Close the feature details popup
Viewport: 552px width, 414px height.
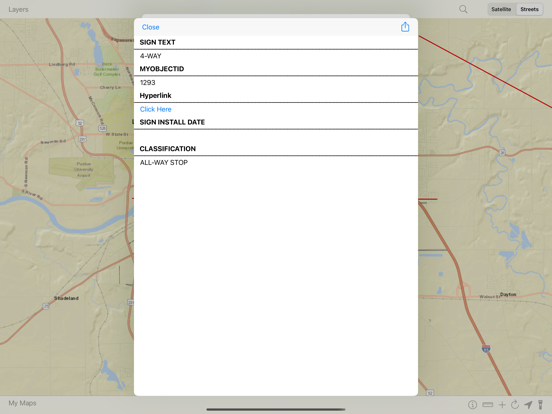(150, 27)
